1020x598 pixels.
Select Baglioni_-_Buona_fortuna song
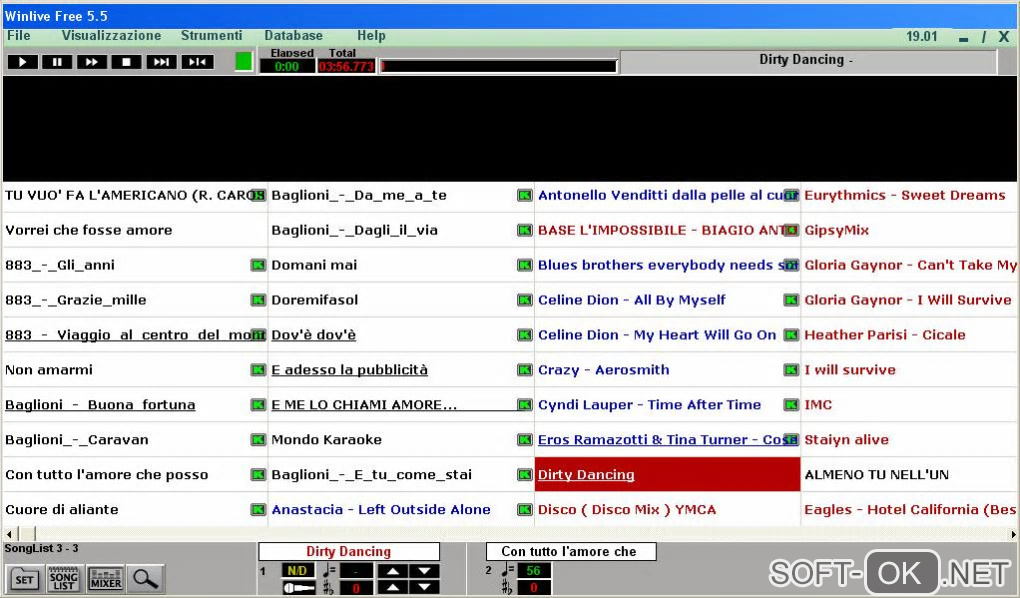100,405
